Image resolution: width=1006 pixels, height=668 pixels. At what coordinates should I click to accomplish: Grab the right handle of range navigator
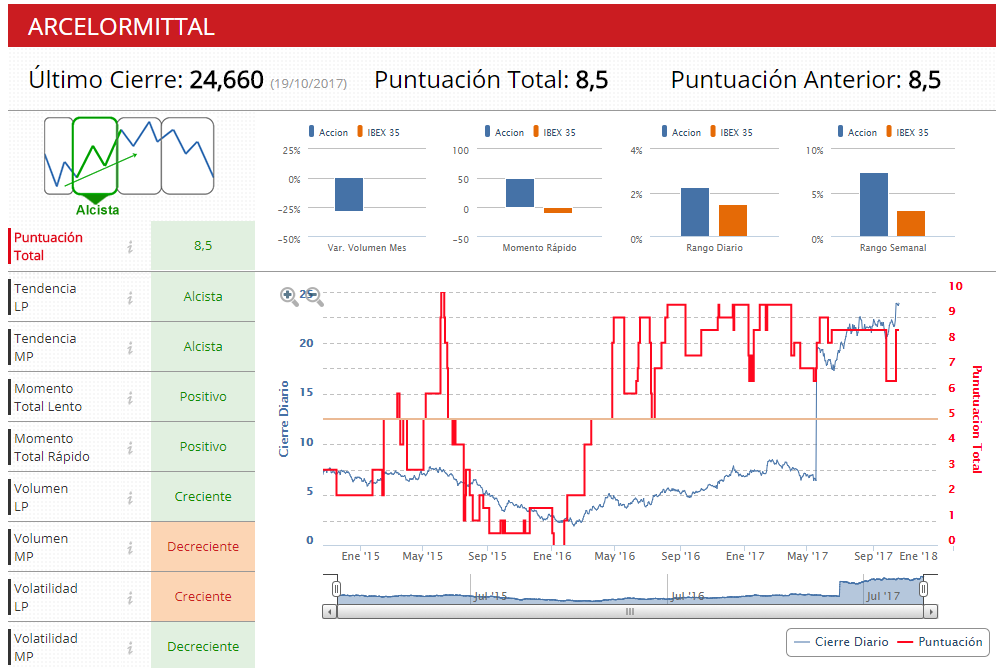(x=924, y=589)
